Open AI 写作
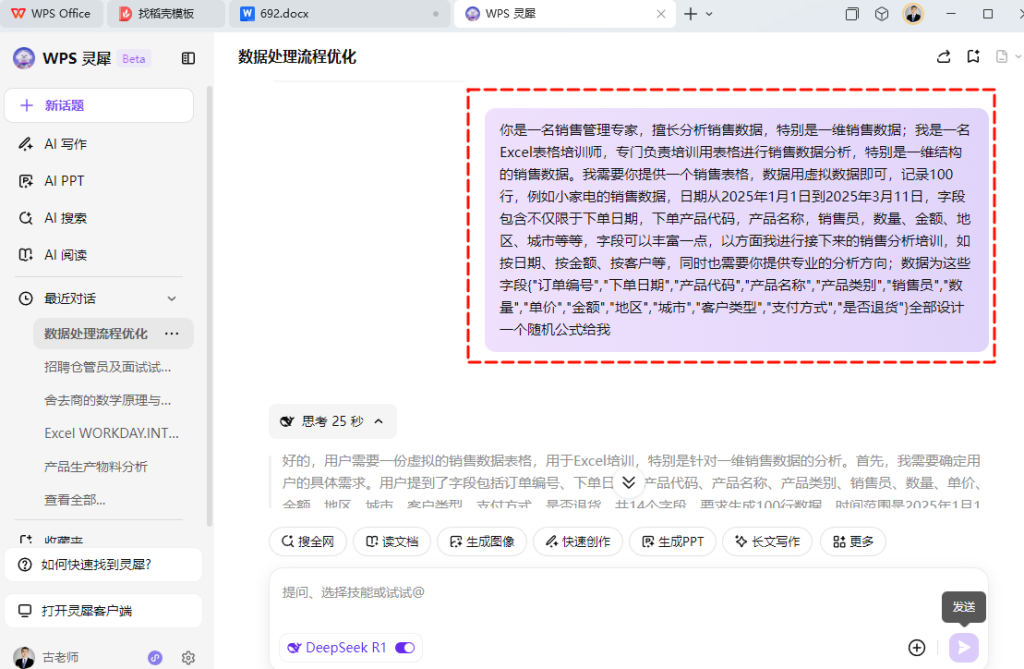 tap(65, 144)
